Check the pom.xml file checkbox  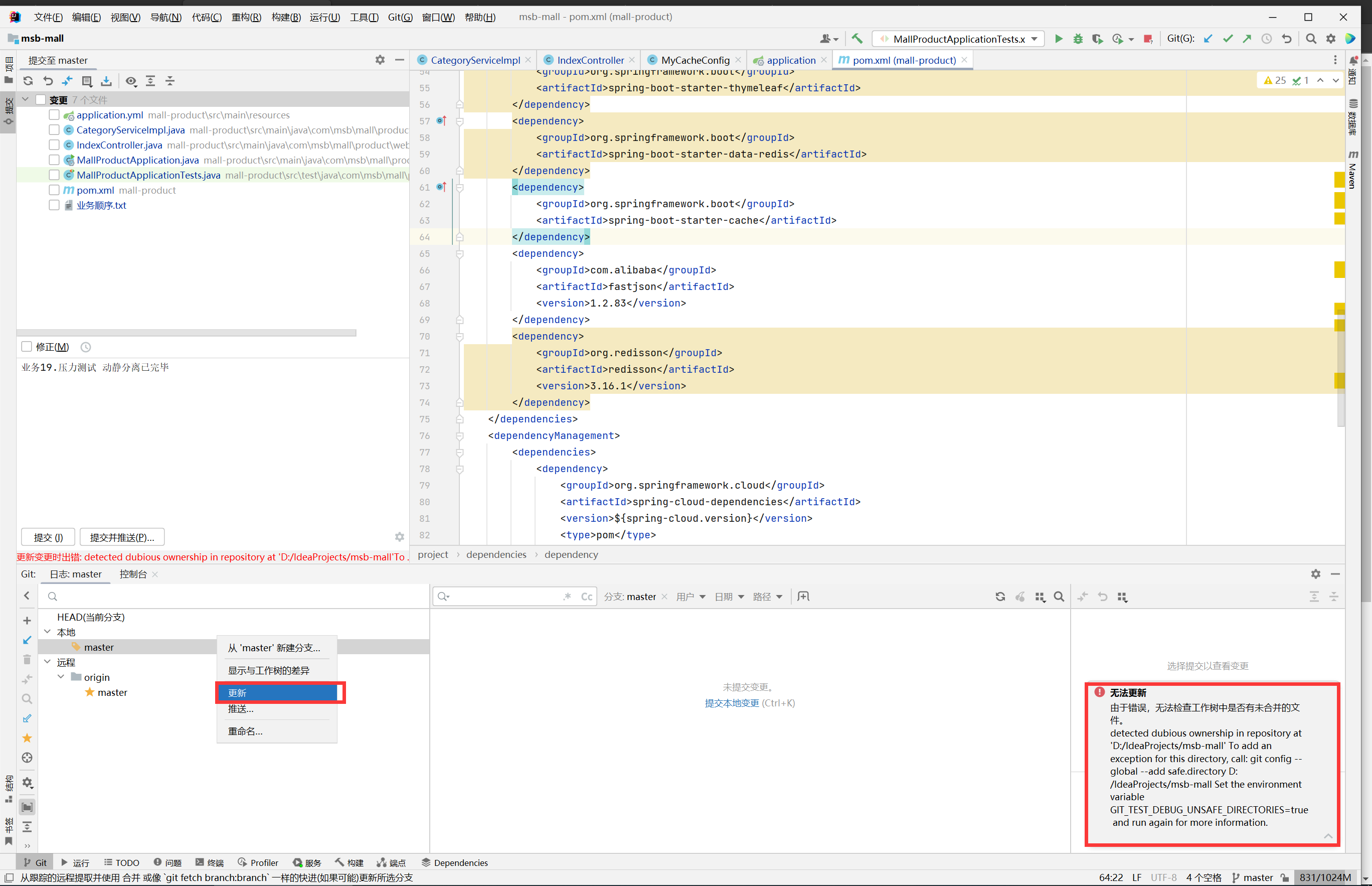tap(54, 190)
